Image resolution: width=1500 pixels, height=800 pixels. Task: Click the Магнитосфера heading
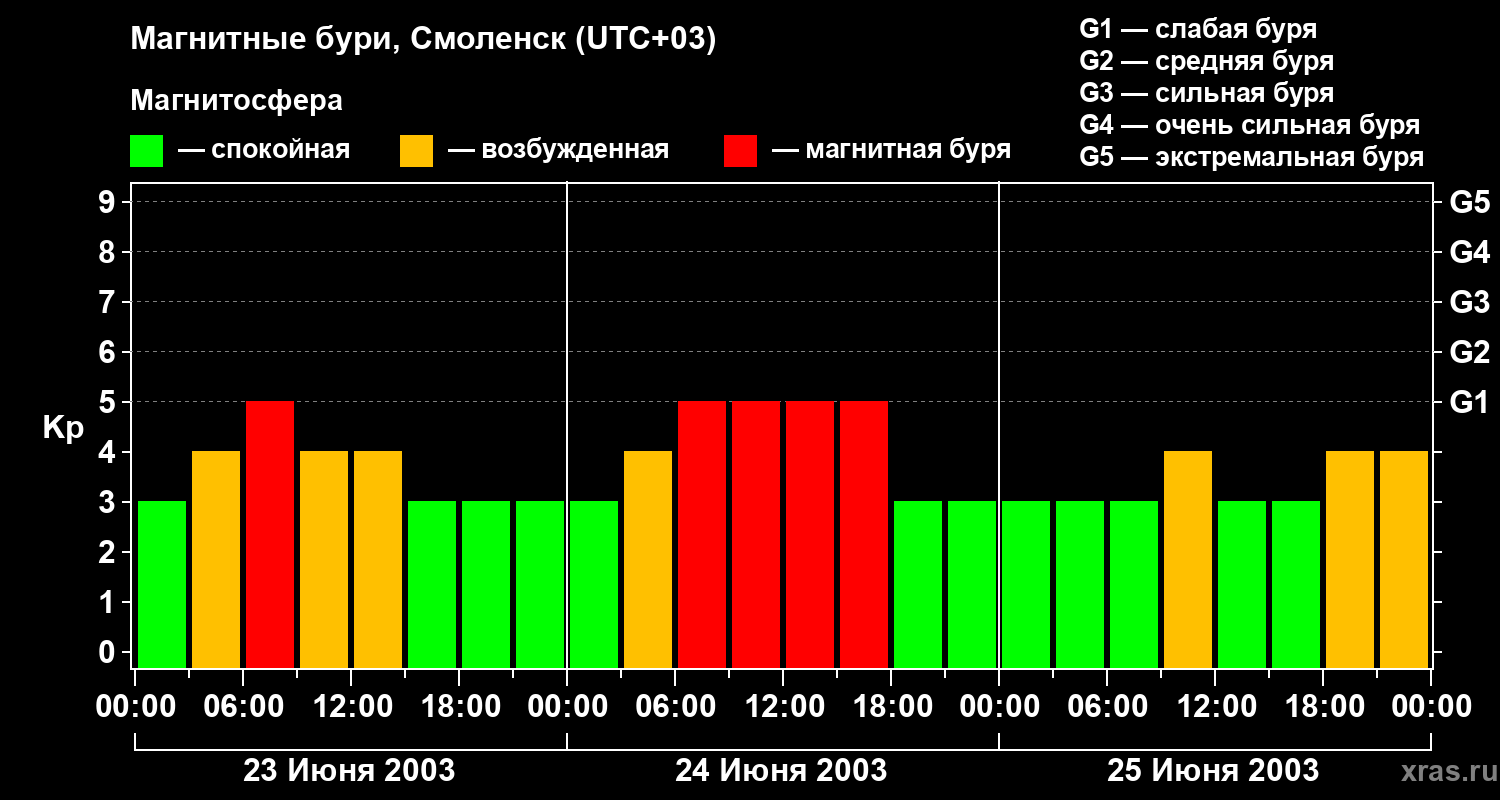tap(237, 101)
